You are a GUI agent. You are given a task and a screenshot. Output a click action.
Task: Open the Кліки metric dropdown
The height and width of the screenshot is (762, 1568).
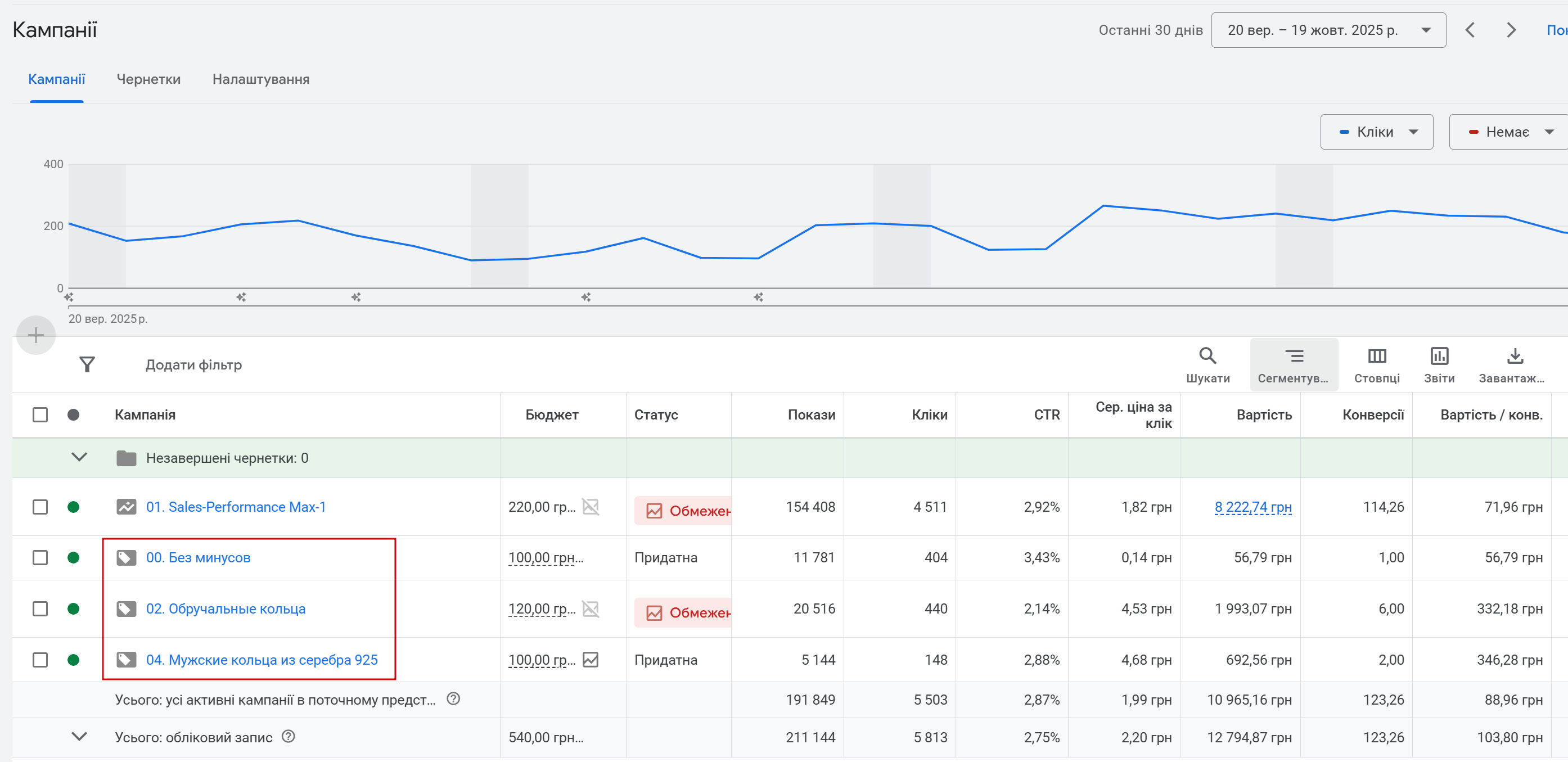(1376, 132)
